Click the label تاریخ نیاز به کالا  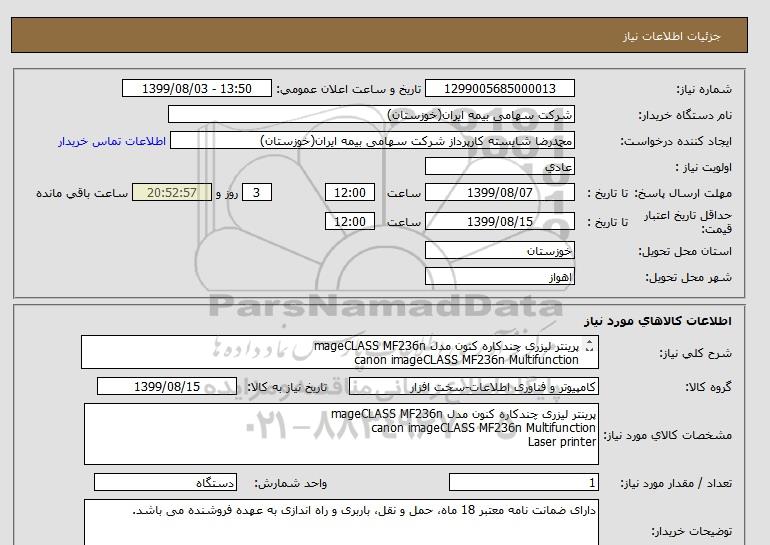[x=287, y=387]
